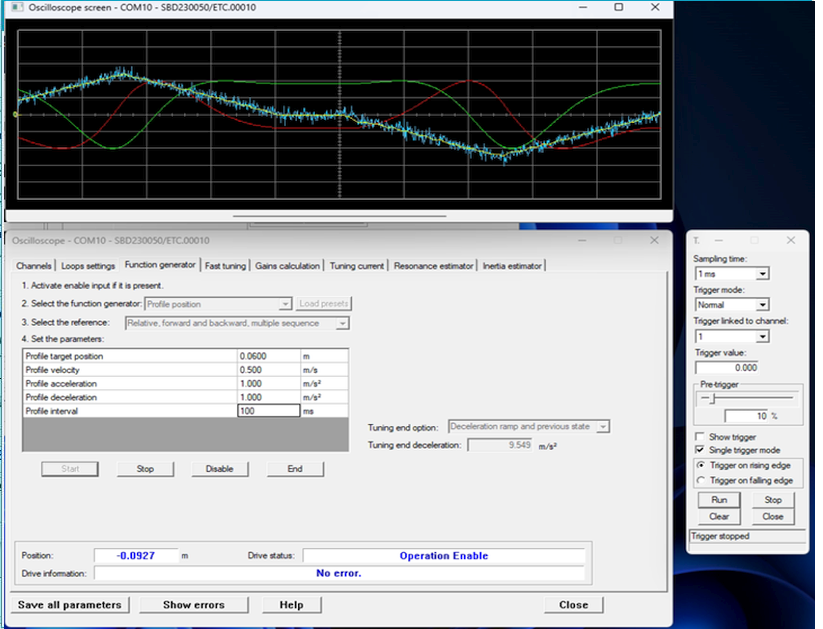Image resolution: width=823 pixels, height=629 pixels.
Task: Click the Pre-trigger slider handle
Action: point(713,398)
